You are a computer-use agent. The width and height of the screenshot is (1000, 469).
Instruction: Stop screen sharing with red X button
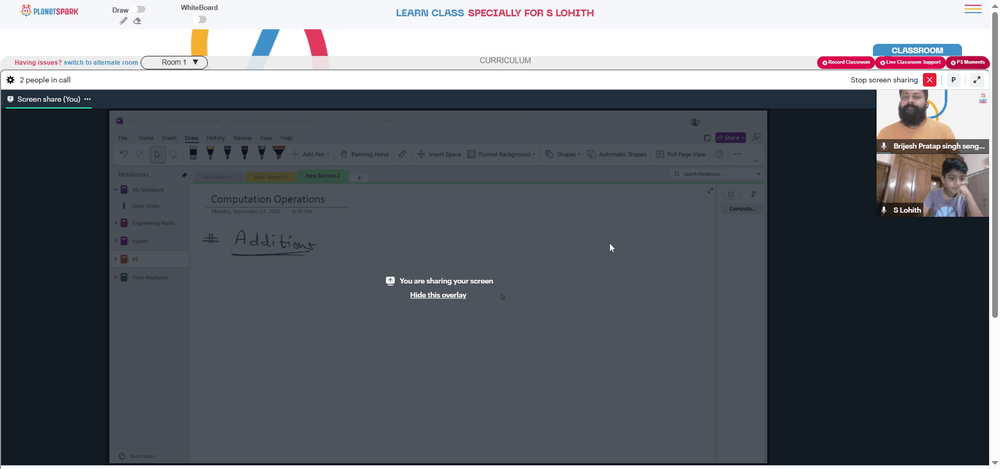pyautogui.click(x=929, y=80)
